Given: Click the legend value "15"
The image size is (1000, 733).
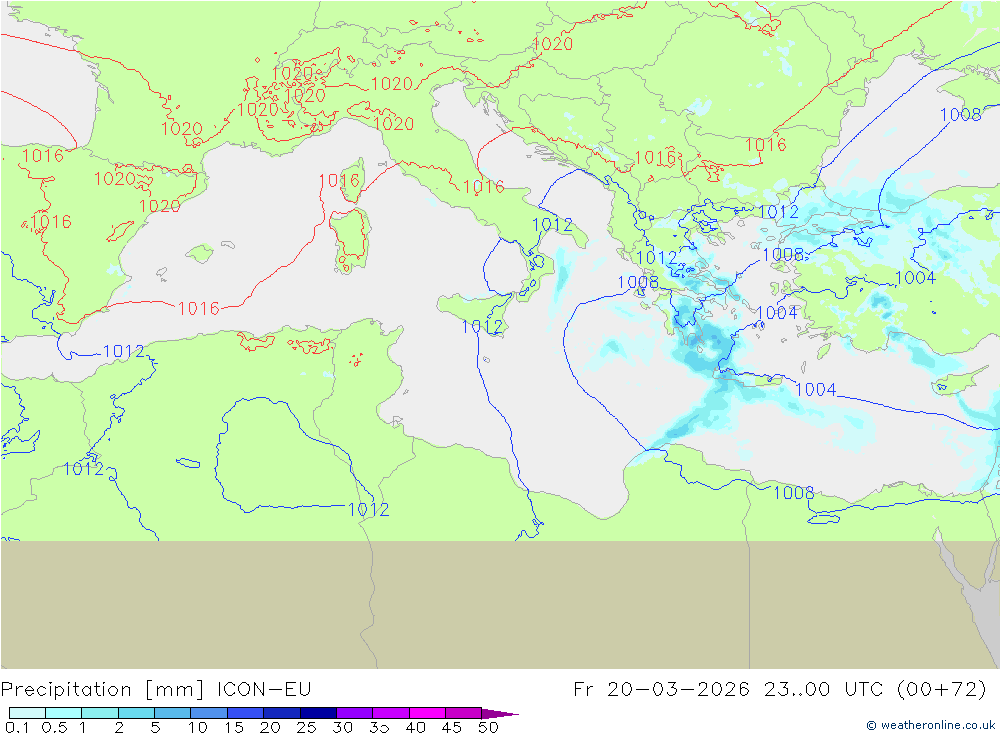Looking at the screenshot, I should pyautogui.click(x=234, y=727).
